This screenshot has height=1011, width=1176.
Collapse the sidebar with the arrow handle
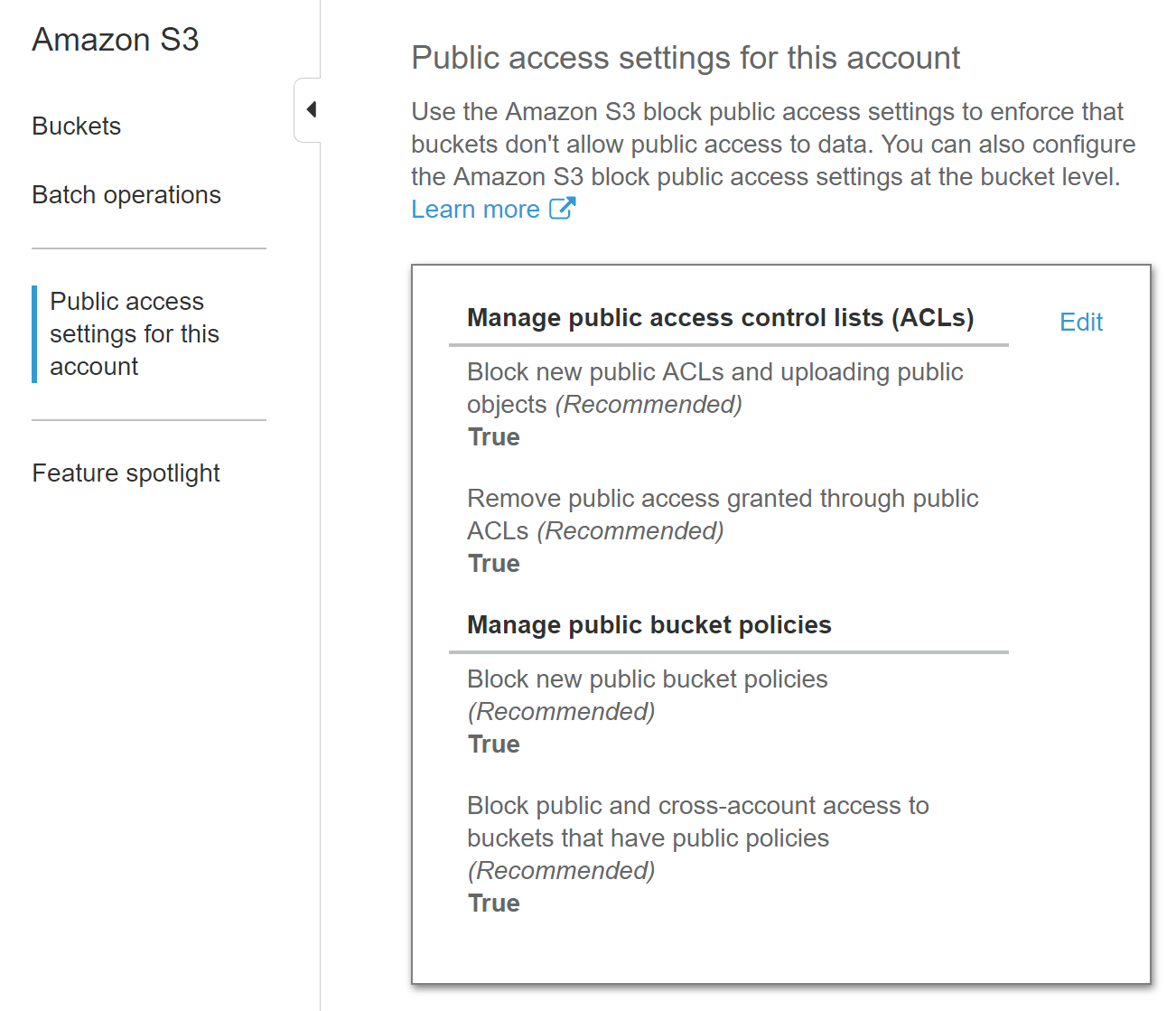coord(310,110)
